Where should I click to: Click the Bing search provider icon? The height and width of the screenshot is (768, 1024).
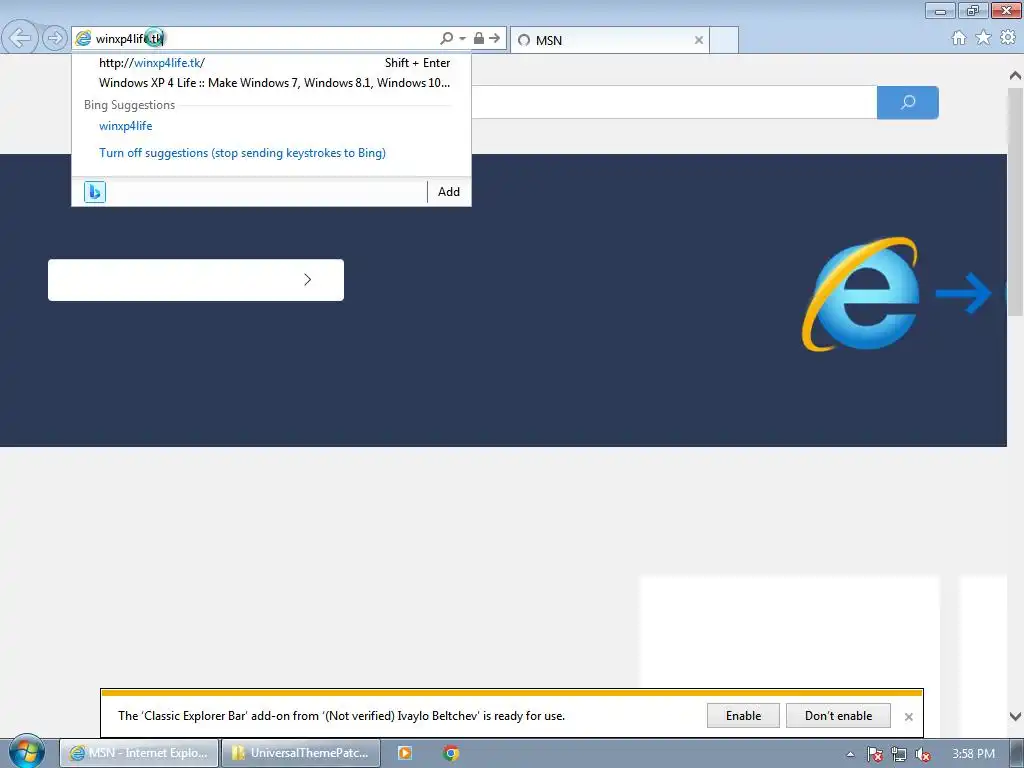[x=95, y=192]
